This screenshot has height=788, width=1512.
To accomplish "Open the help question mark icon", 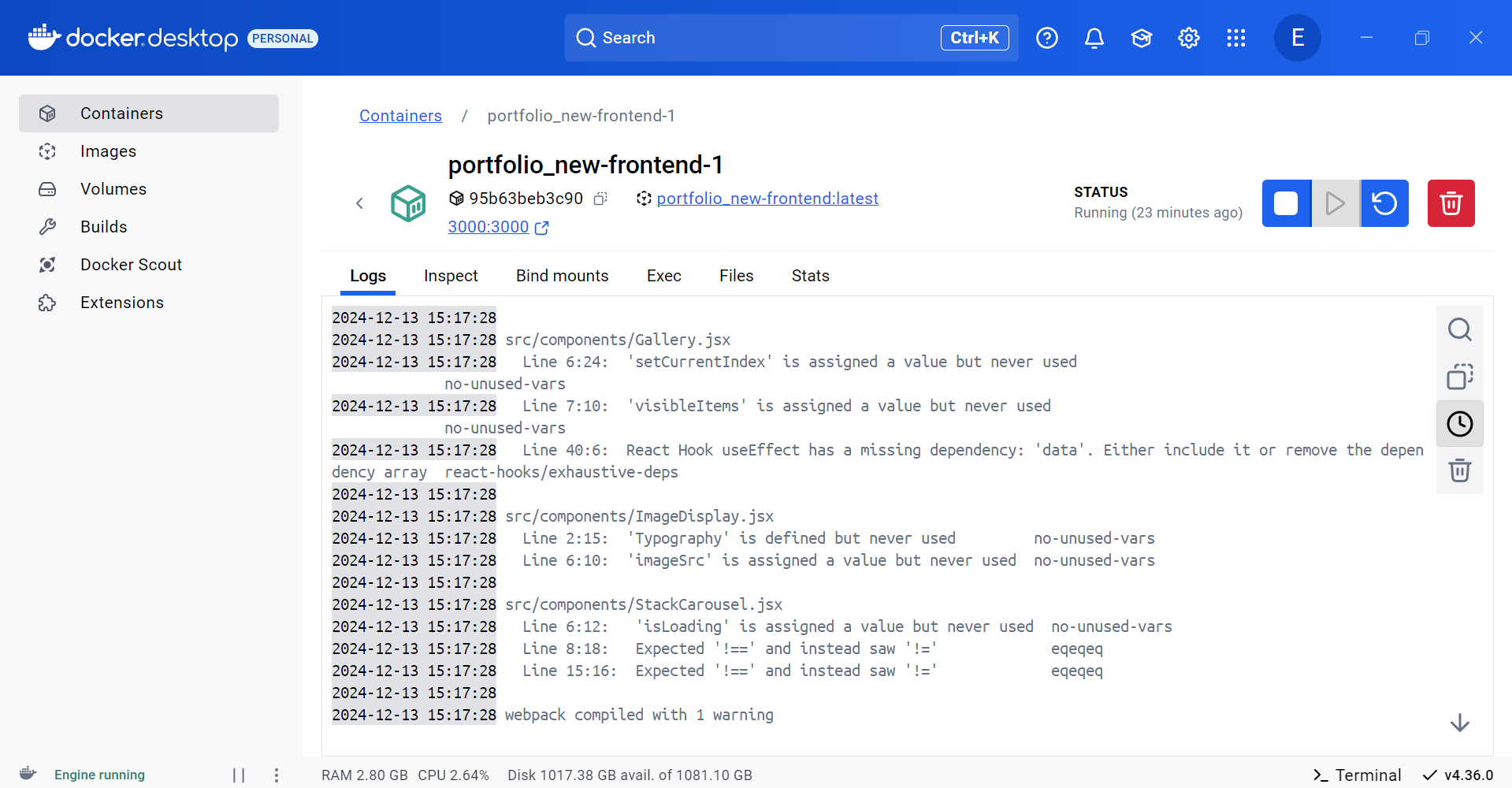I will (1047, 38).
